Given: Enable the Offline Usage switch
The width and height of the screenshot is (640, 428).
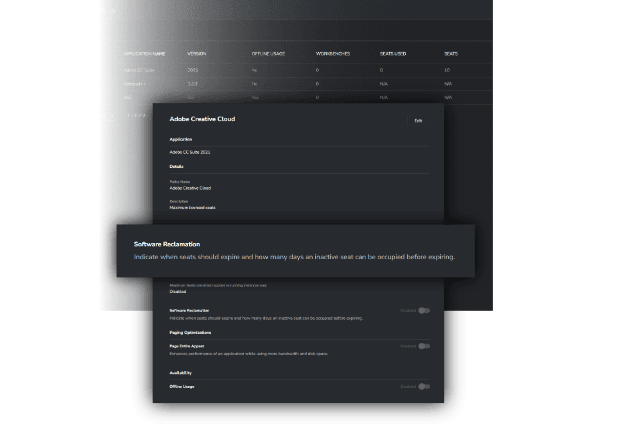Looking at the screenshot, I should click(x=424, y=387).
